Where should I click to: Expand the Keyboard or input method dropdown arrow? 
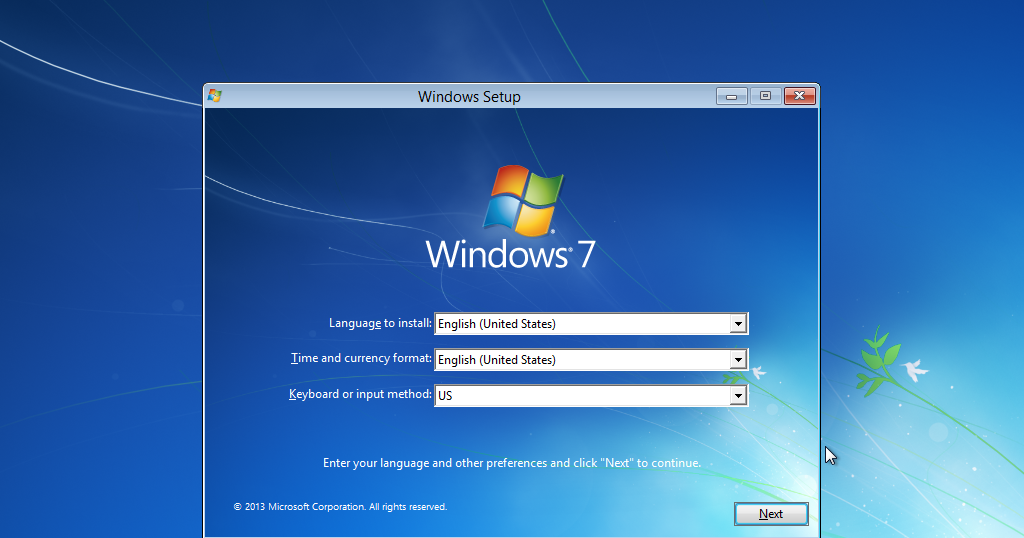[738, 396]
